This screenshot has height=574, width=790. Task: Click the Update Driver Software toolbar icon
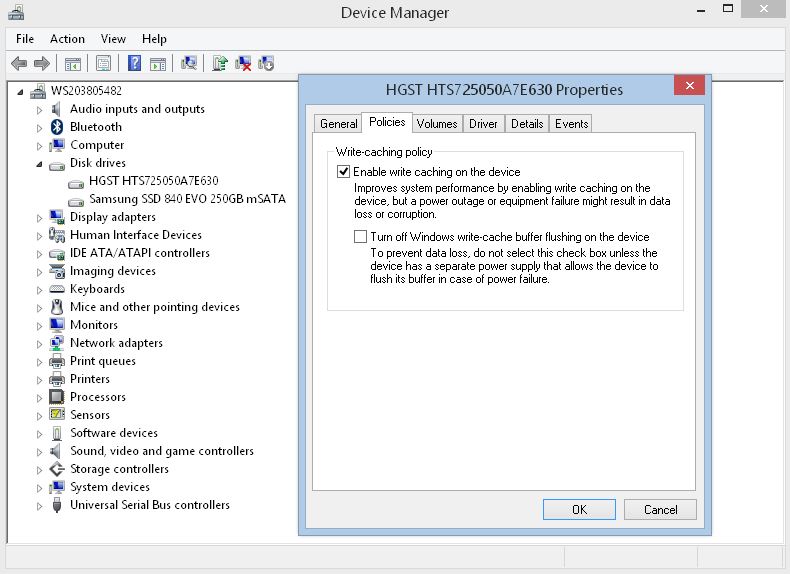coord(220,63)
